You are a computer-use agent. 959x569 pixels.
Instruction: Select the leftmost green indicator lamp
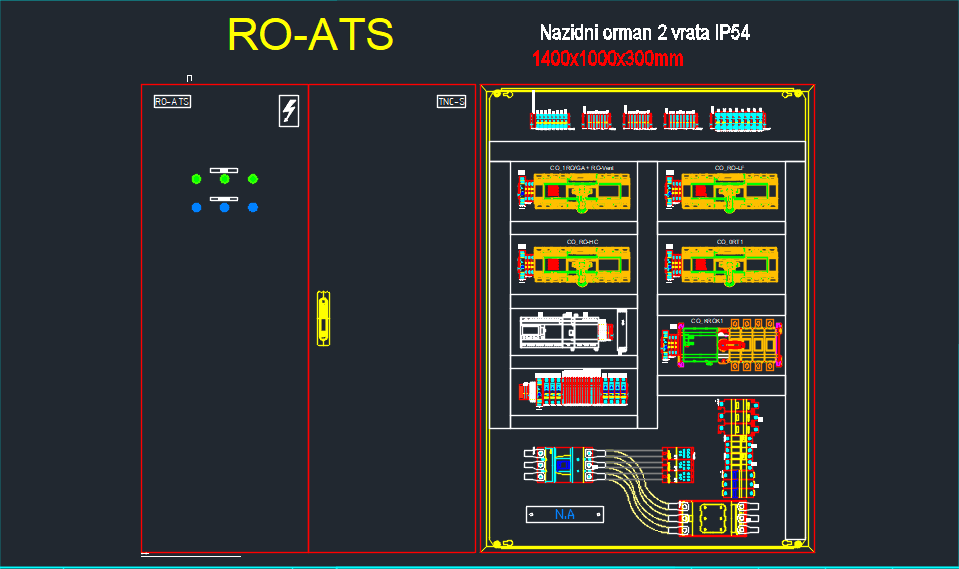coord(196,179)
